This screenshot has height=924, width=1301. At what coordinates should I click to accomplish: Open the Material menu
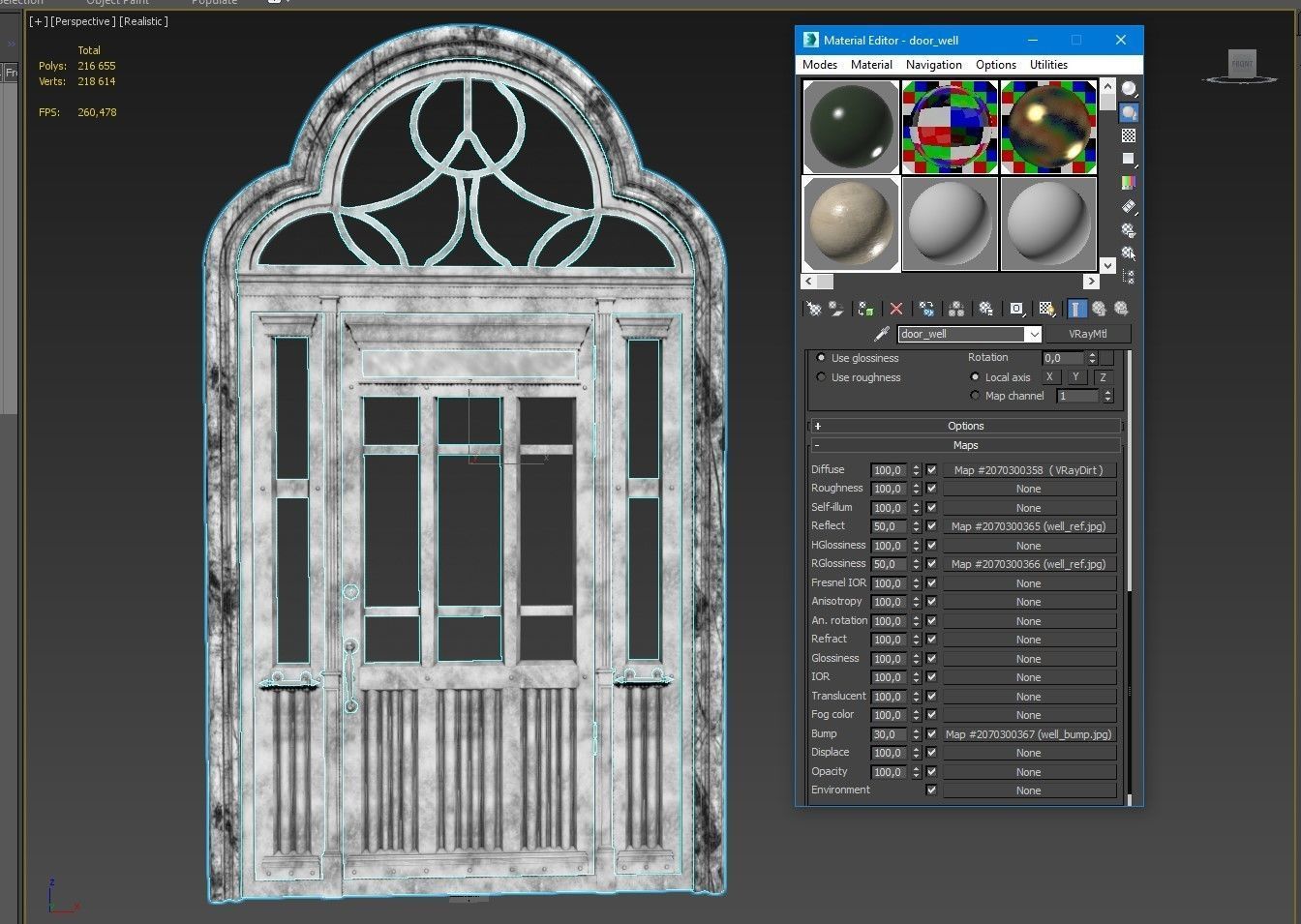(871, 65)
